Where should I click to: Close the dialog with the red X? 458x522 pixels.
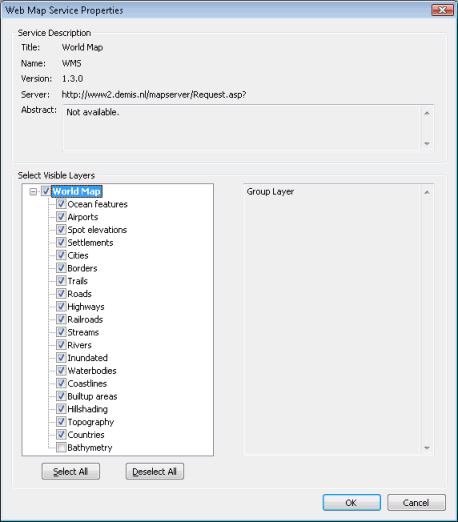(x=442, y=10)
